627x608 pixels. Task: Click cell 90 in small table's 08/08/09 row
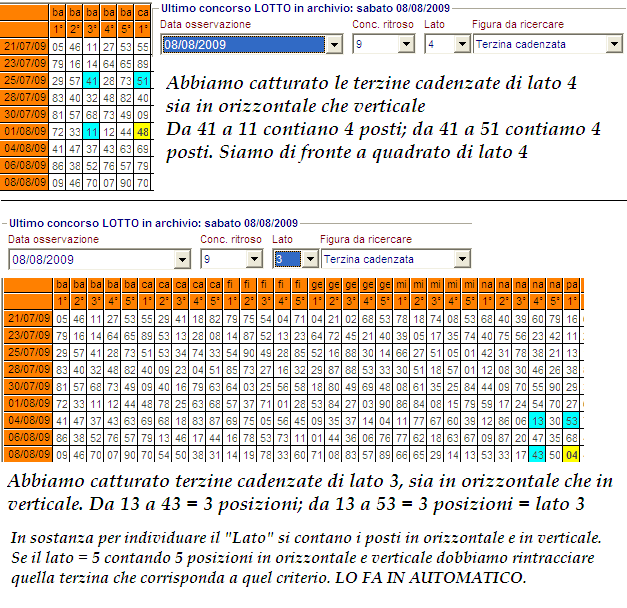(126, 183)
